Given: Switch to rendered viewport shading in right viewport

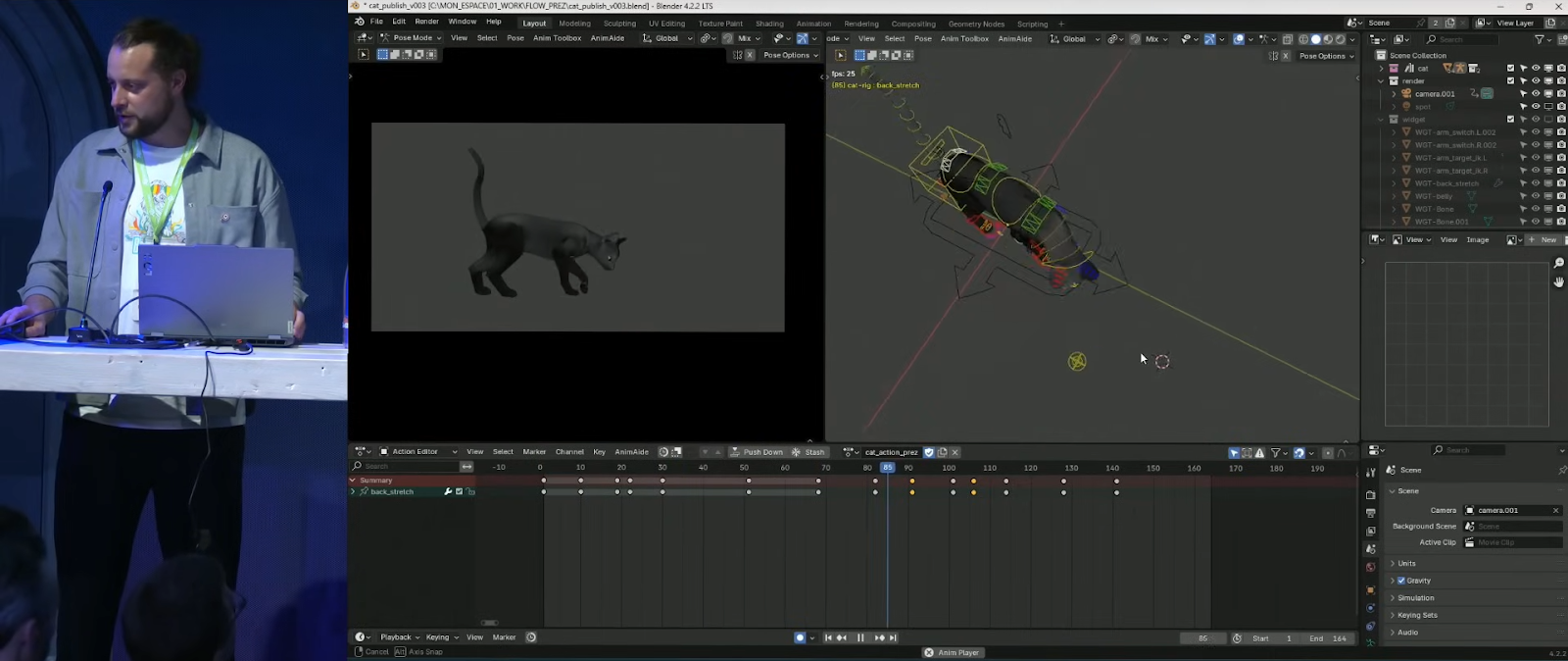Looking at the screenshot, I should pos(1341,39).
